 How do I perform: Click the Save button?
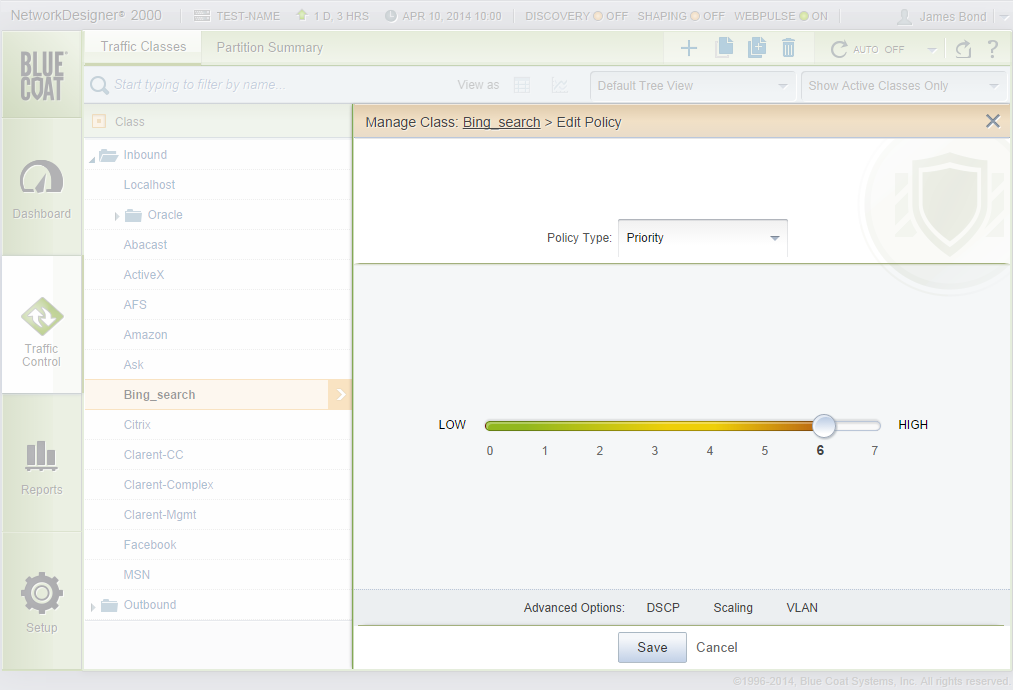pos(652,647)
